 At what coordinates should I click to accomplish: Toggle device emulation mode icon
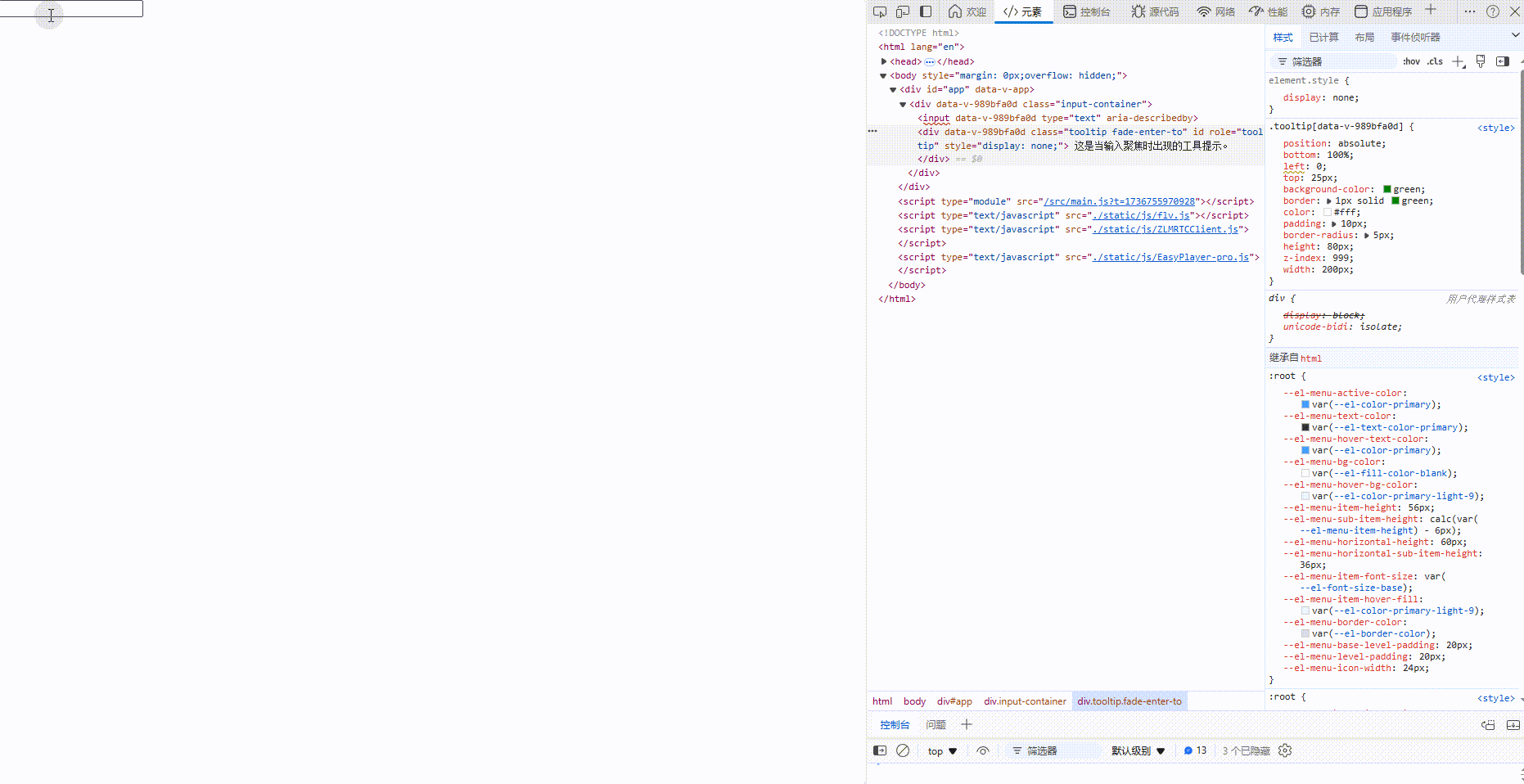pyautogui.click(x=903, y=11)
